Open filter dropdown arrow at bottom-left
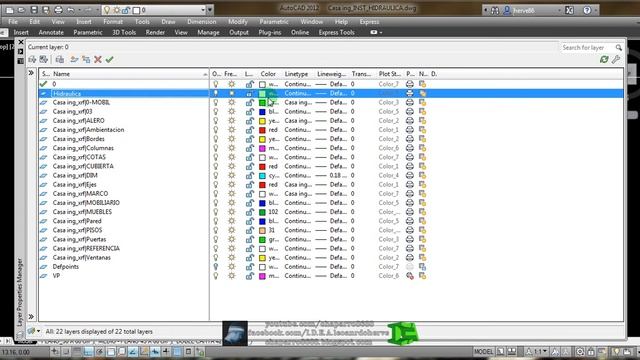The height and width of the screenshot is (360, 640). (x=38, y=331)
